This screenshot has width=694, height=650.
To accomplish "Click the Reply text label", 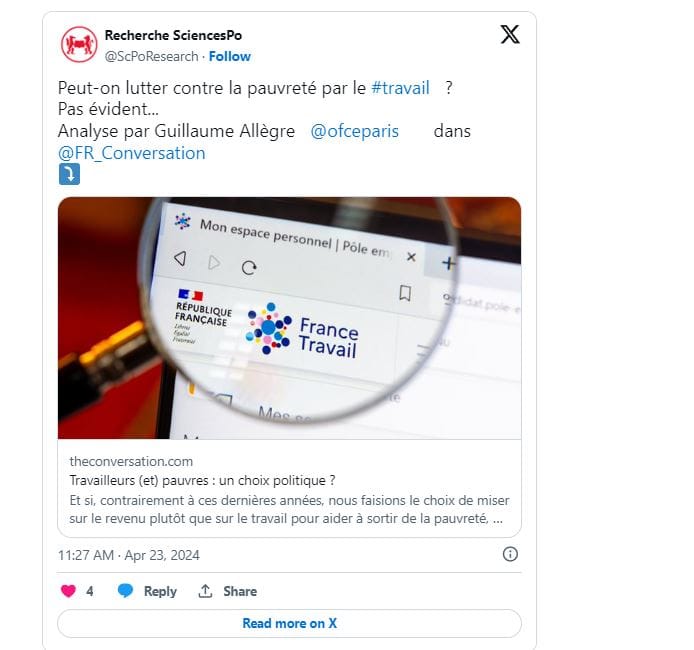I will [x=160, y=591].
